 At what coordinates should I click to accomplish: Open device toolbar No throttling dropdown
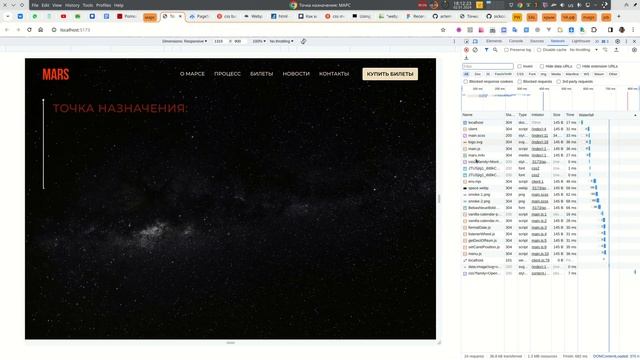point(281,41)
